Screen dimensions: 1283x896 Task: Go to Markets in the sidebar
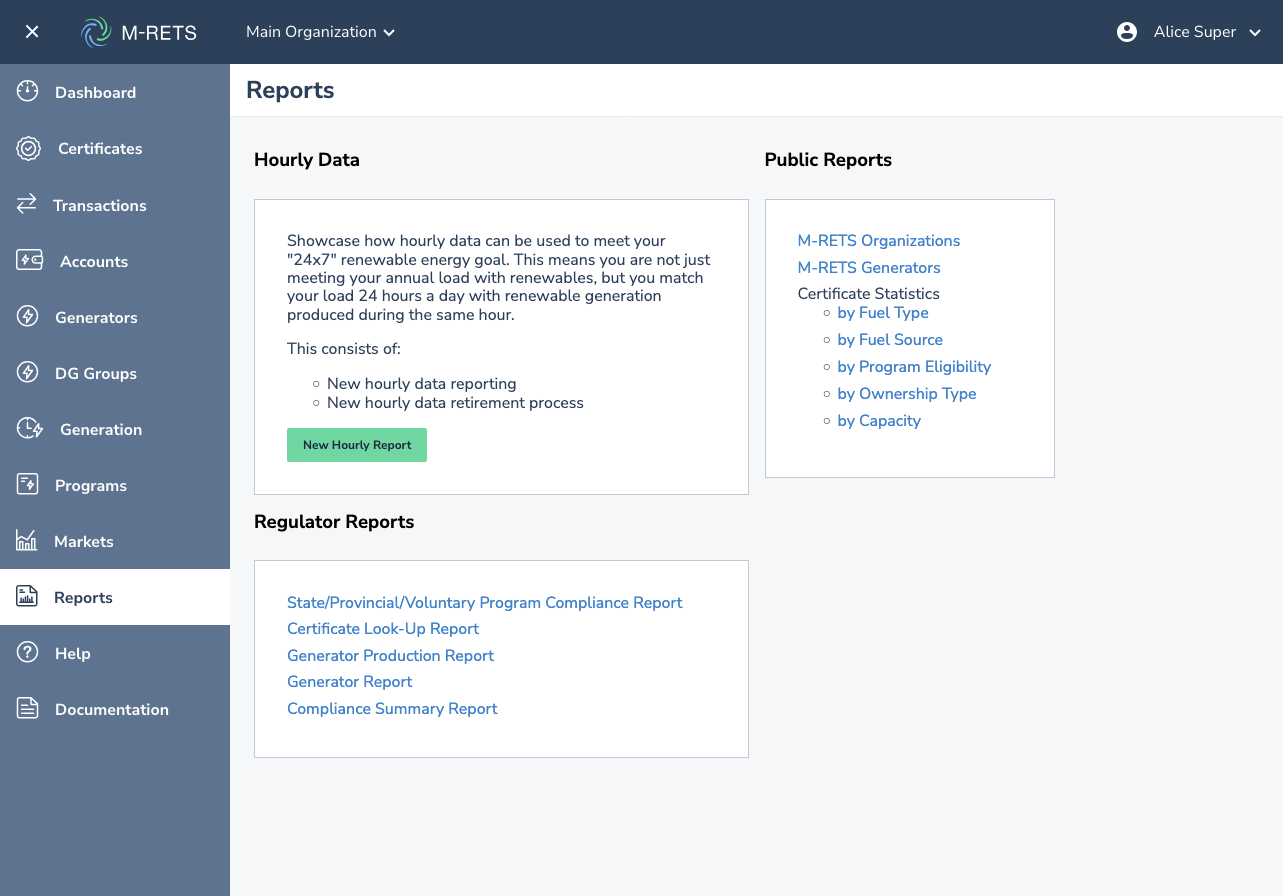point(115,540)
